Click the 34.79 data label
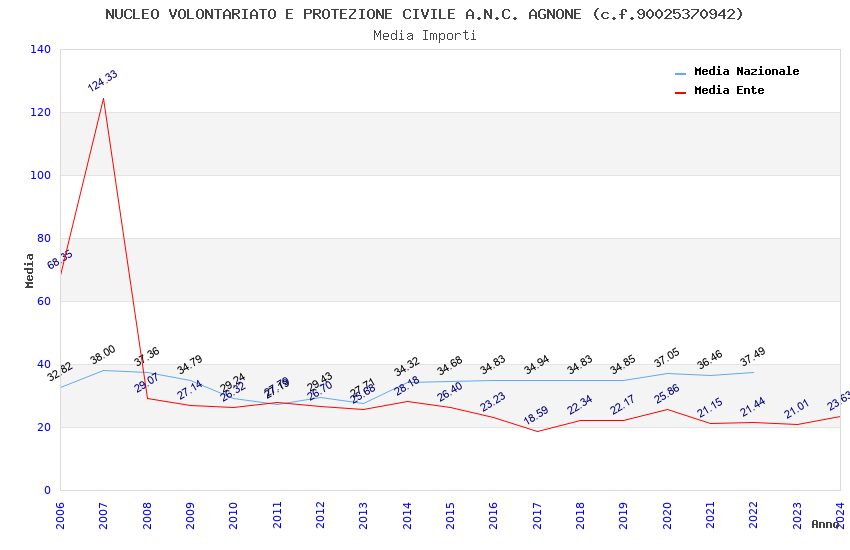Image resolution: width=850 pixels, height=550 pixels. click(189, 364)
